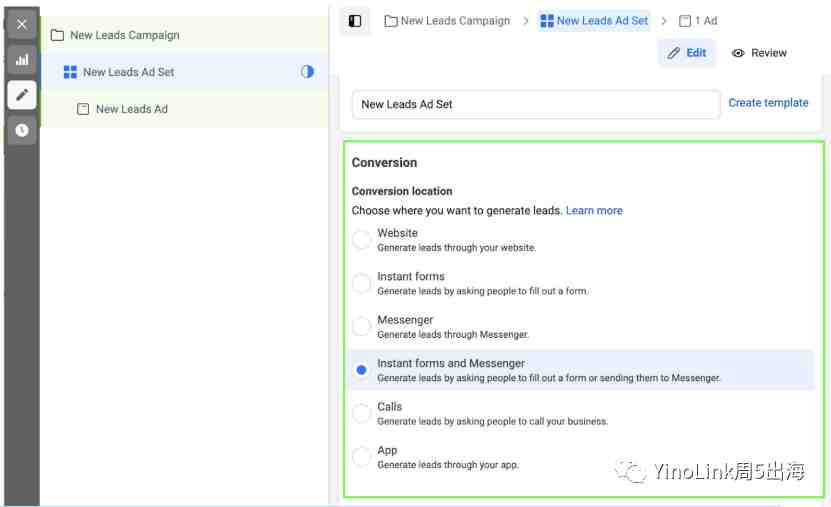Click the eye Review icon
The width and height of the screenshot is (831, 507).
pos(738,53)
